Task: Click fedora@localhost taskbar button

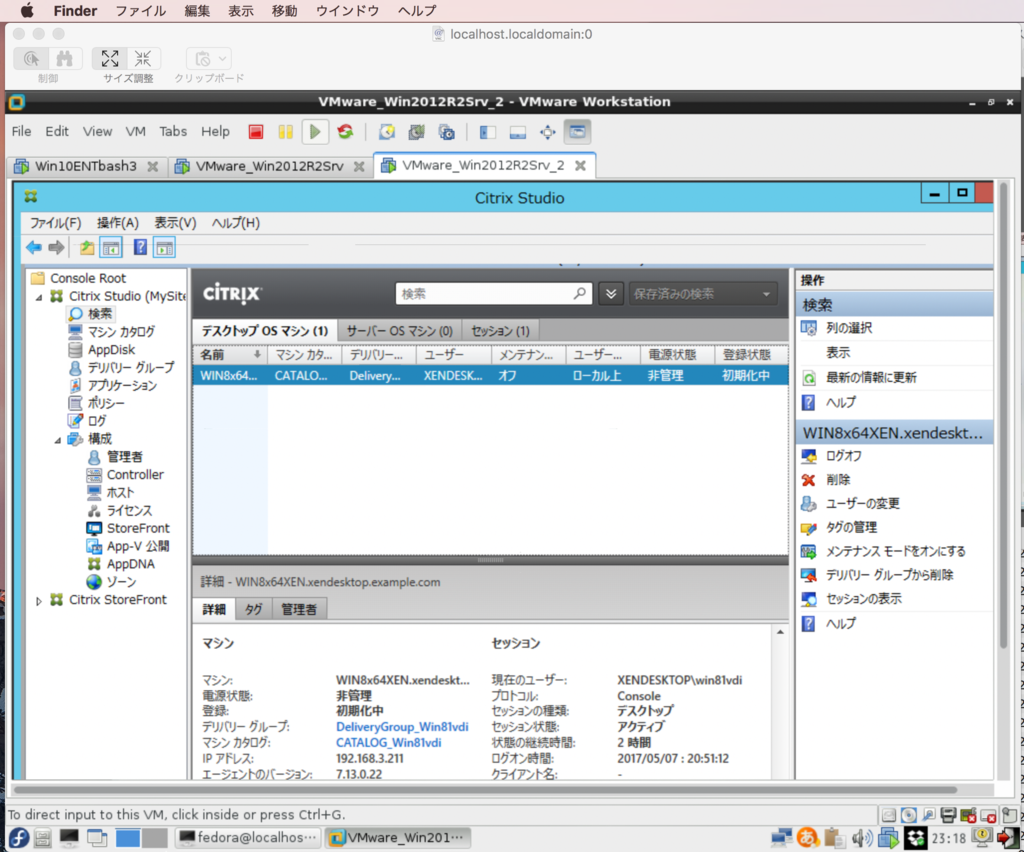Action: [249, 838]
